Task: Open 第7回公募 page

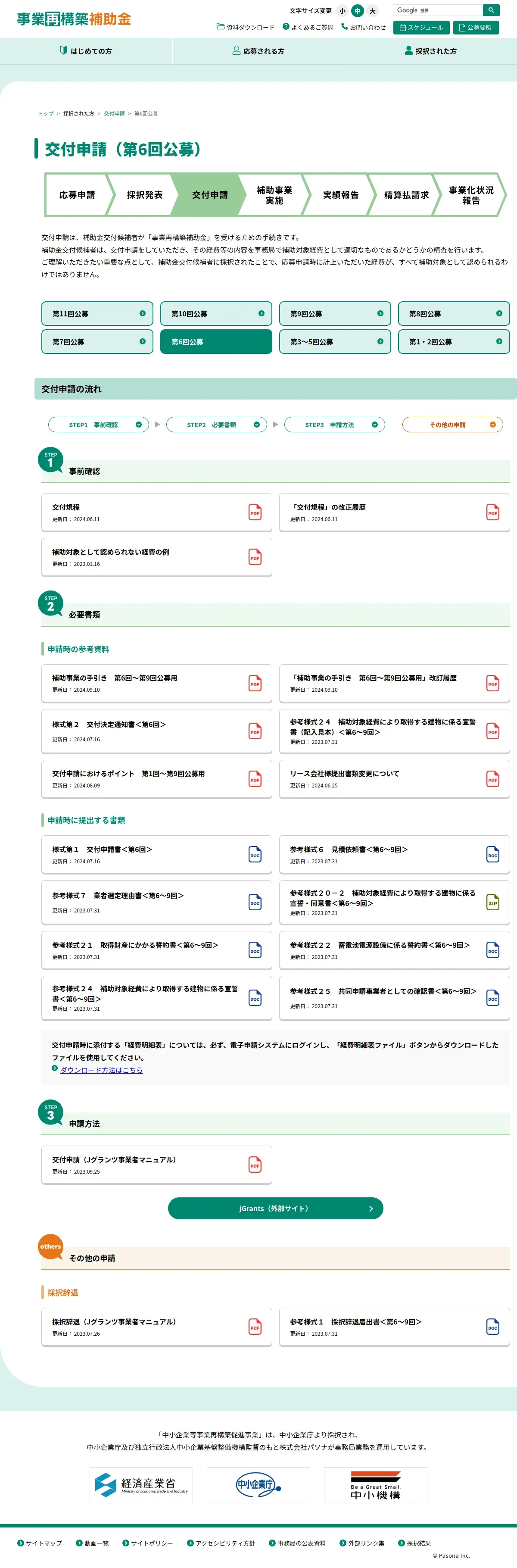Action: pyautogui.click(x=97, y=341)
